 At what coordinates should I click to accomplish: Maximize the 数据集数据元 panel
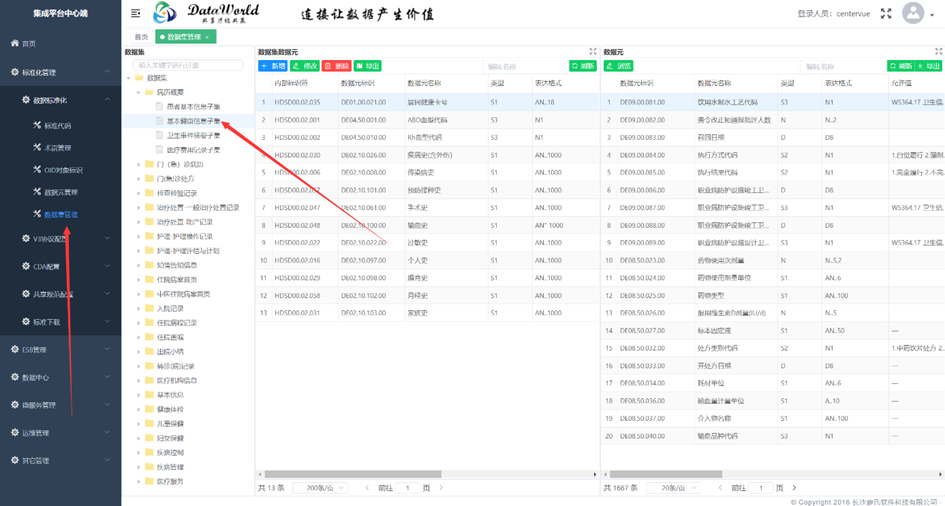click(593, 52)
